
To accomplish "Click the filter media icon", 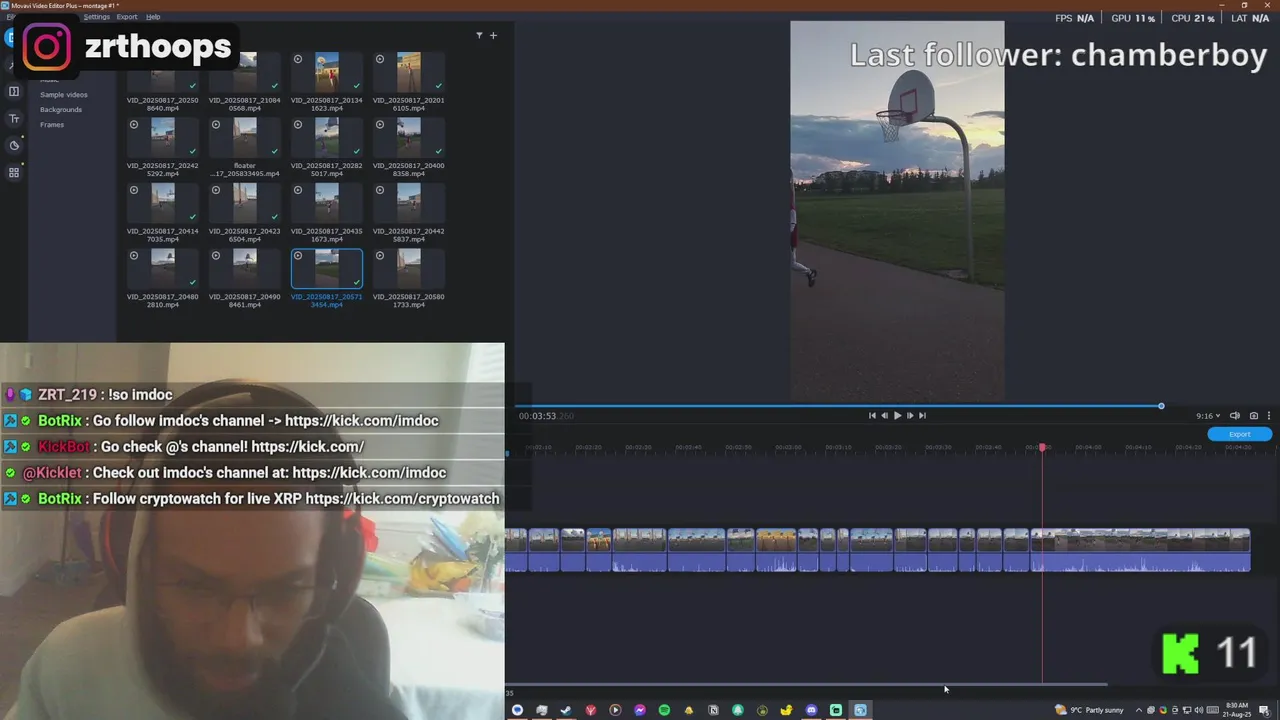I will coord(479,35).
